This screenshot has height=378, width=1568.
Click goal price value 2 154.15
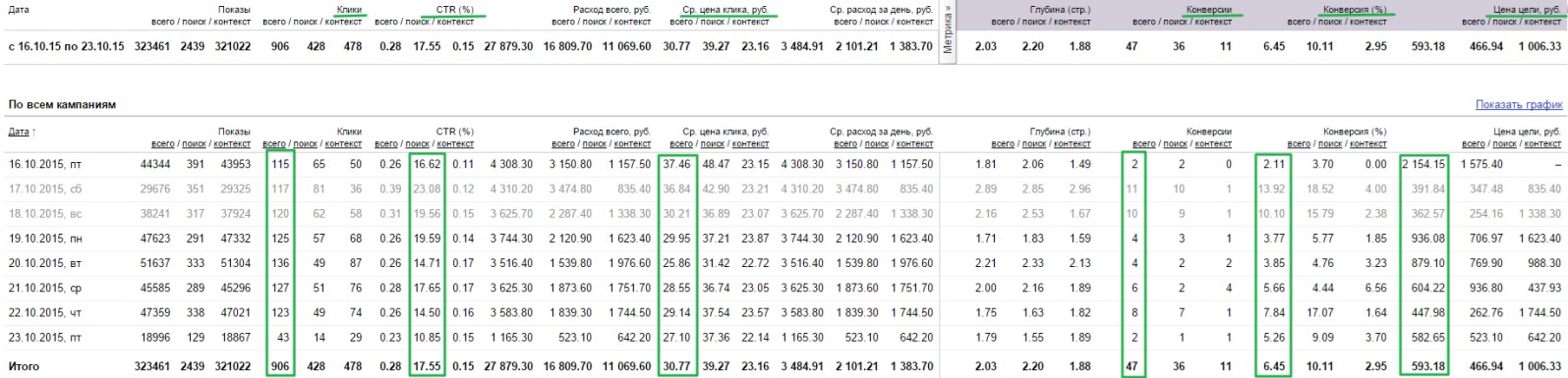pyautogui.click(x=1423, y=164)
